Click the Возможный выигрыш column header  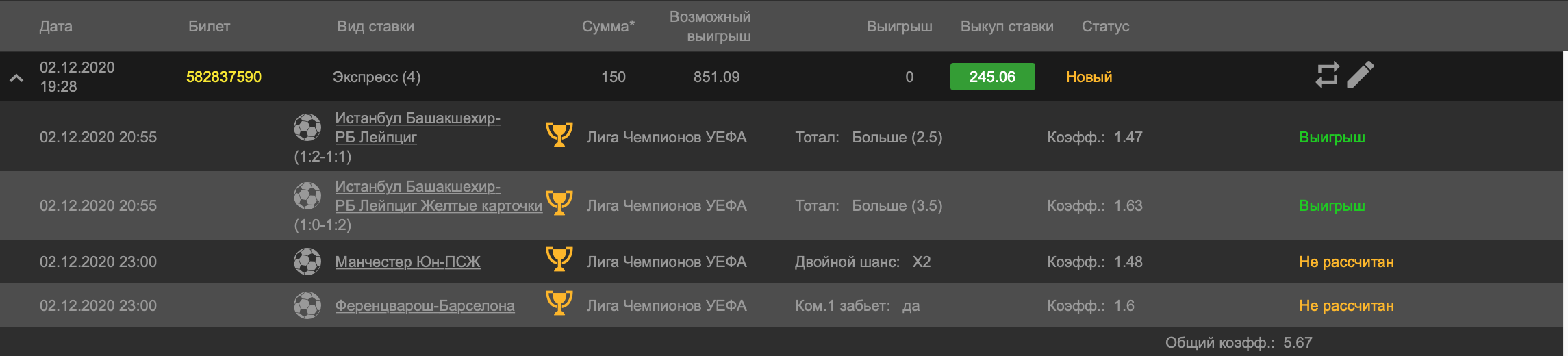click(710, 27)
